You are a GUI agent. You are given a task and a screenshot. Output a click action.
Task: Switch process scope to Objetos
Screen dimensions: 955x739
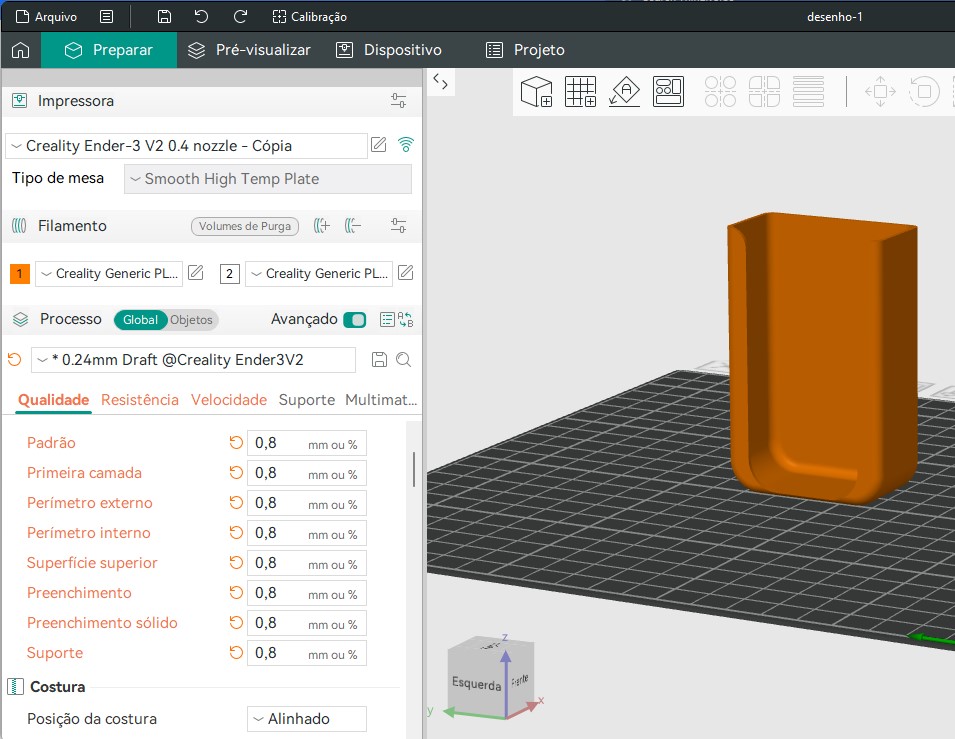tap(191, 320)
